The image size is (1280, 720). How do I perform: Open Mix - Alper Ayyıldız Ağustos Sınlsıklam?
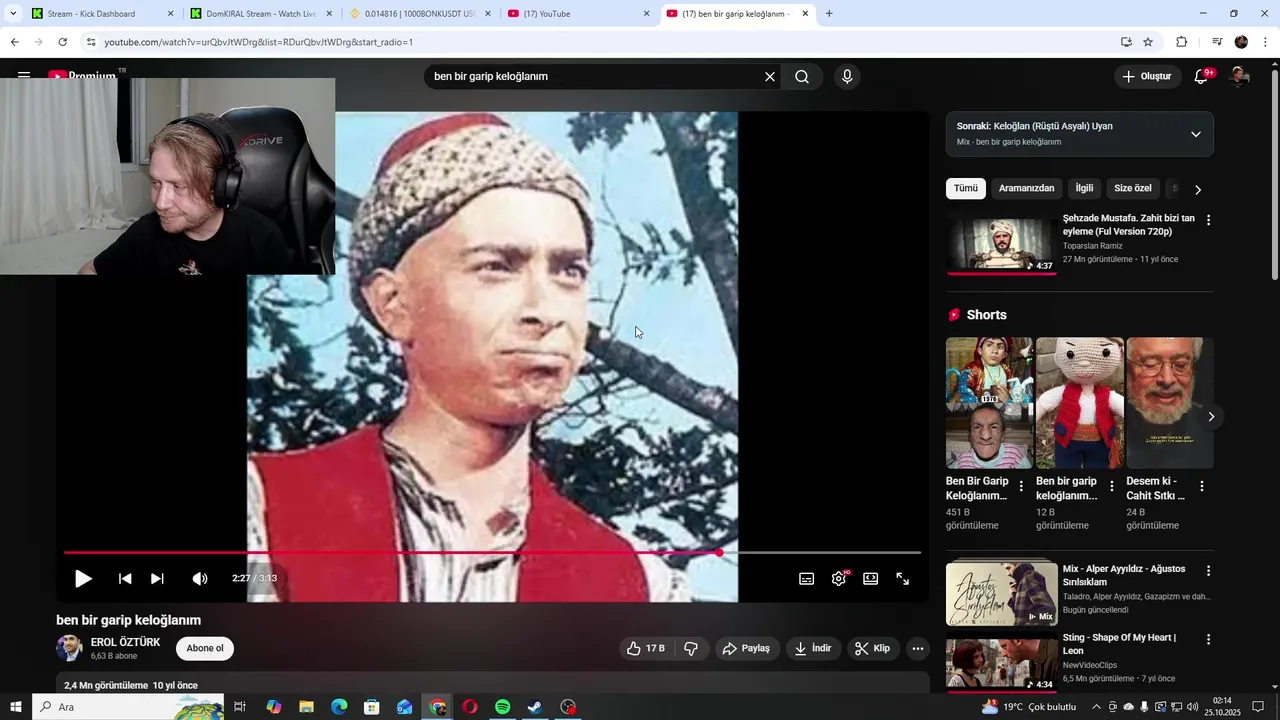coord(1124,575)
